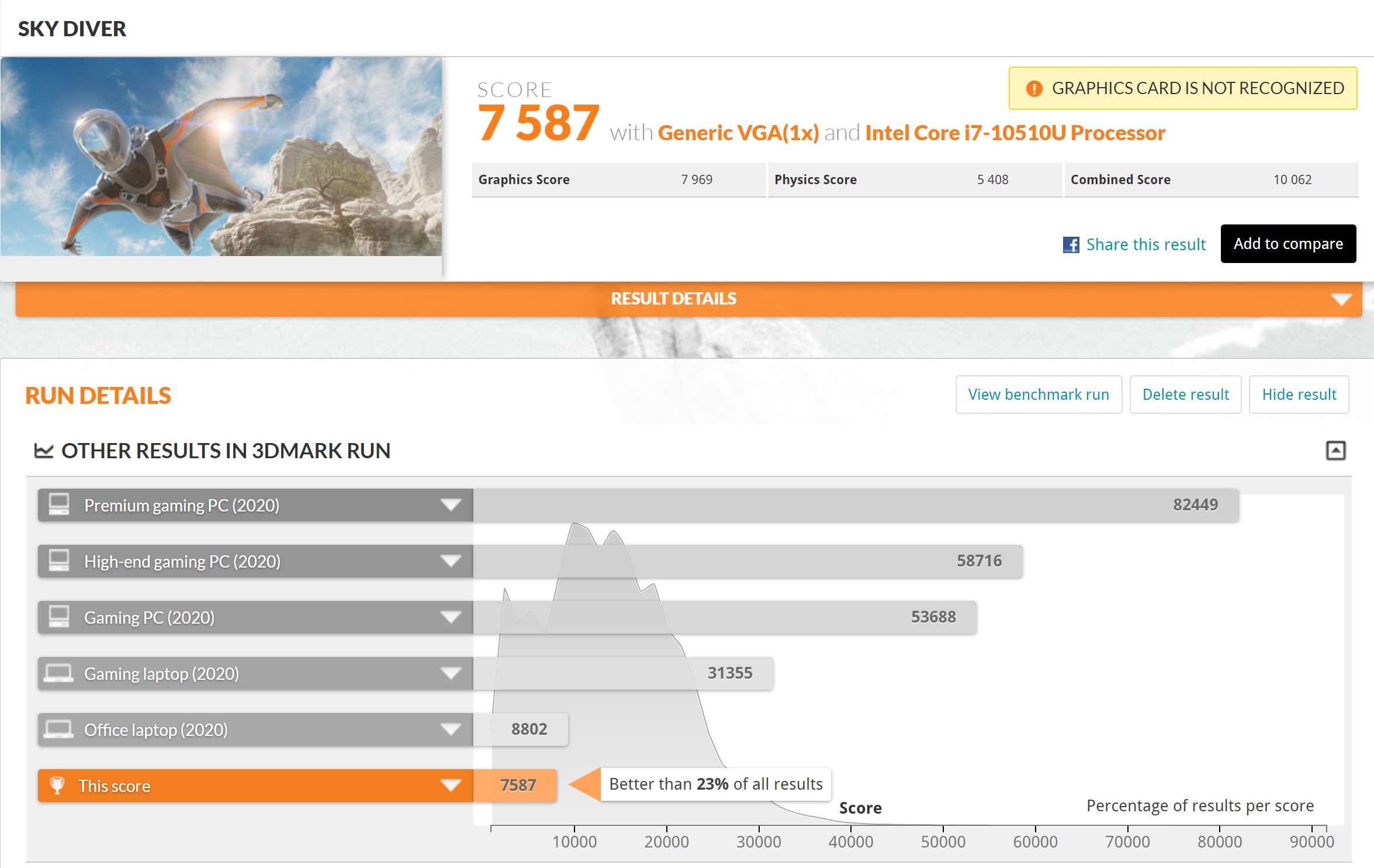Expand Office laptop (2020) dropdown arrow
The image size is (1374, 868).
[x=451, y=729]
